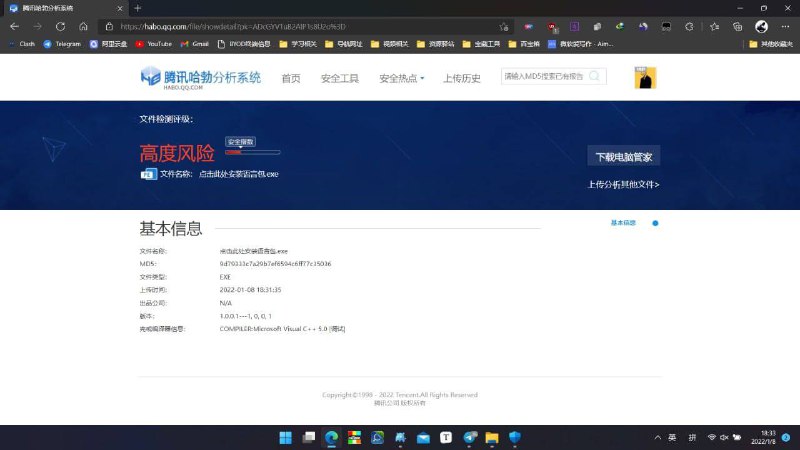Click the browser Back arrow

14,27
